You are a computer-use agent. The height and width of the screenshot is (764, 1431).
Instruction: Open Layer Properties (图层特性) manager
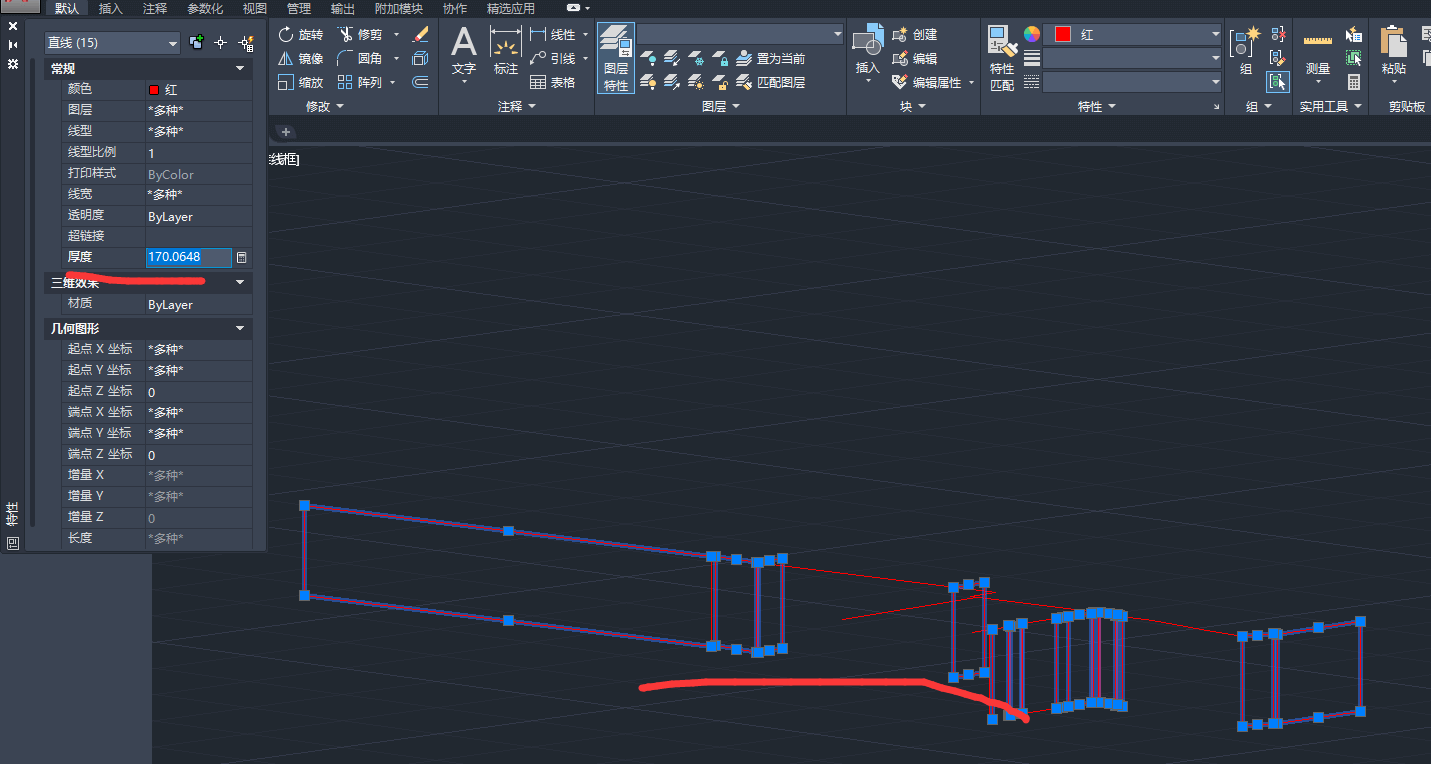pyautogui.click(x=616, y=58)
